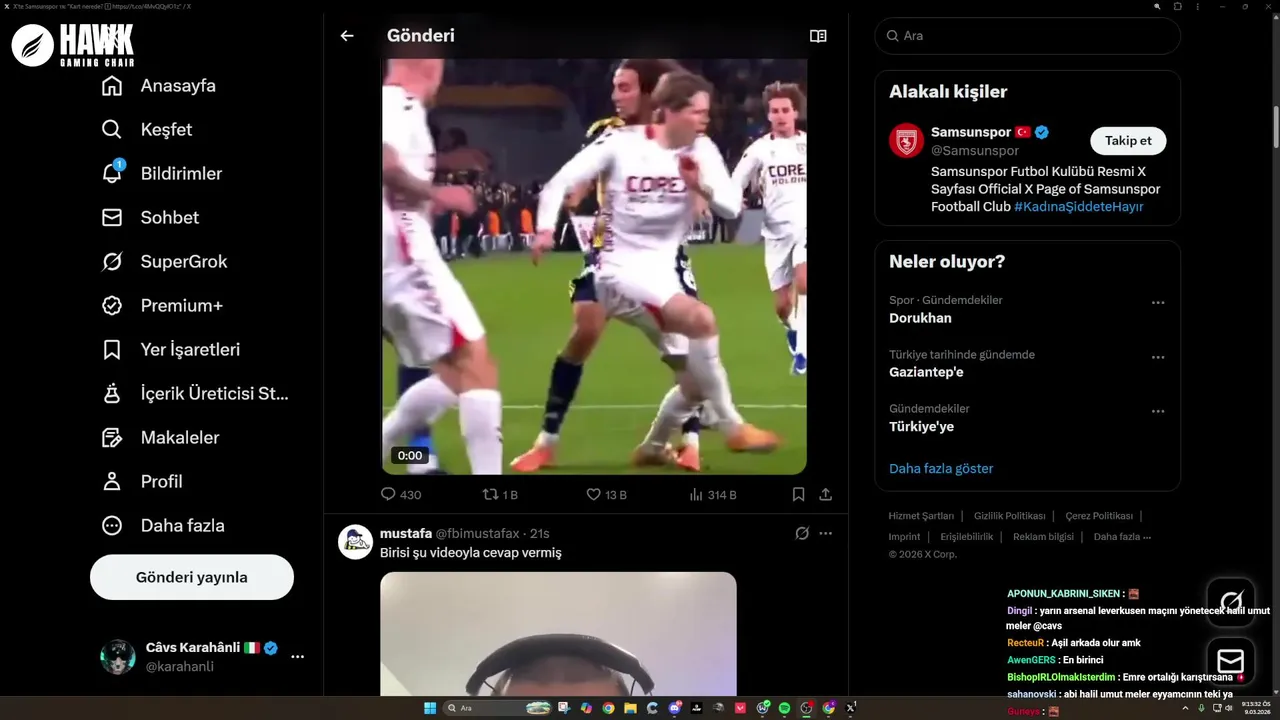Open reader view icon in Gönderi header
Image resolution: width=1280 pixels, height=720 pixels.
click(818, 36)
